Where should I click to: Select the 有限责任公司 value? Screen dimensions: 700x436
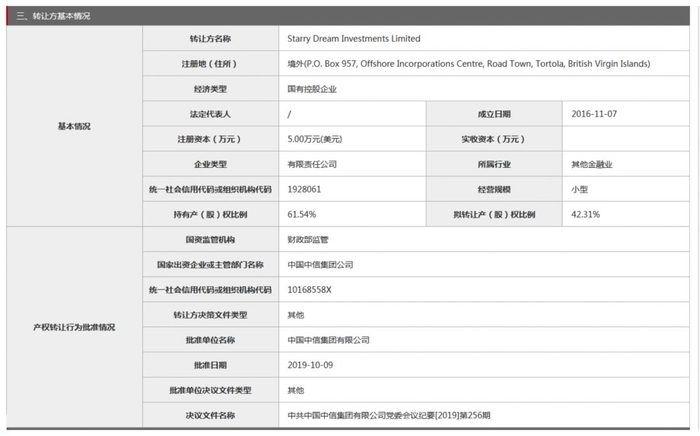coord(312,164)
